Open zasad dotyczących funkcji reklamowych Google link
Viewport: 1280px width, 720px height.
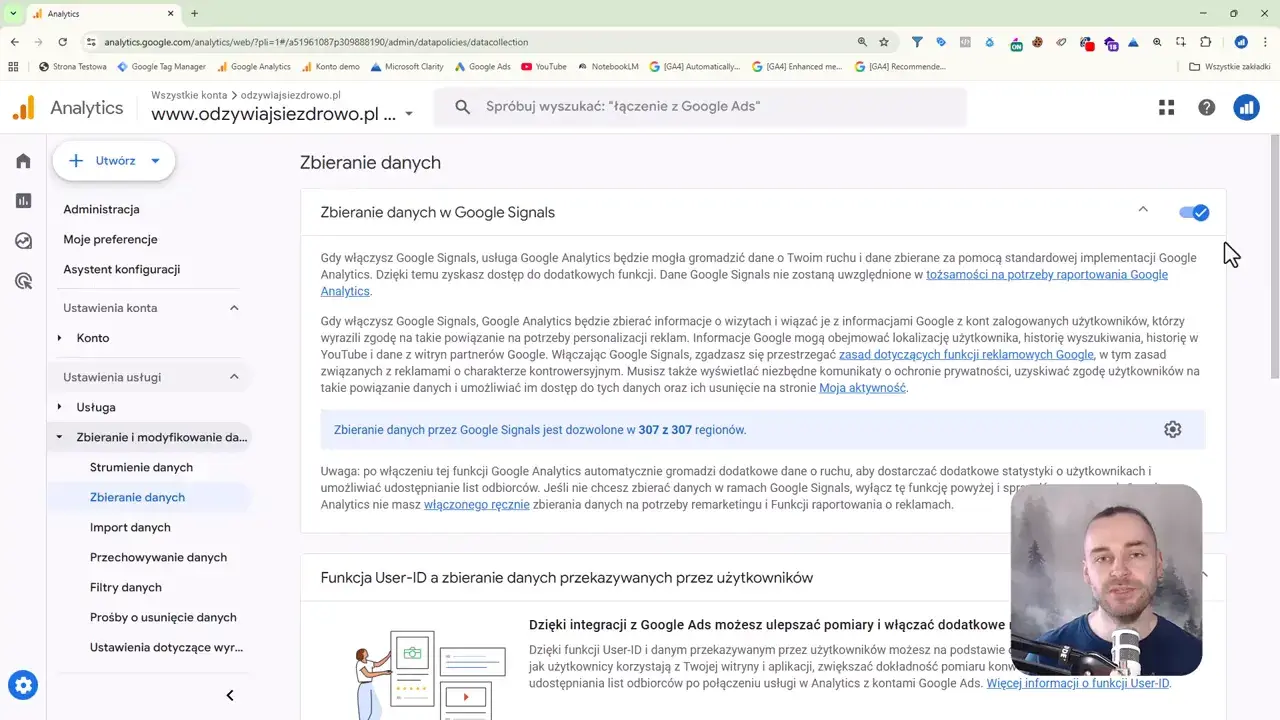(x=966, y=354)
